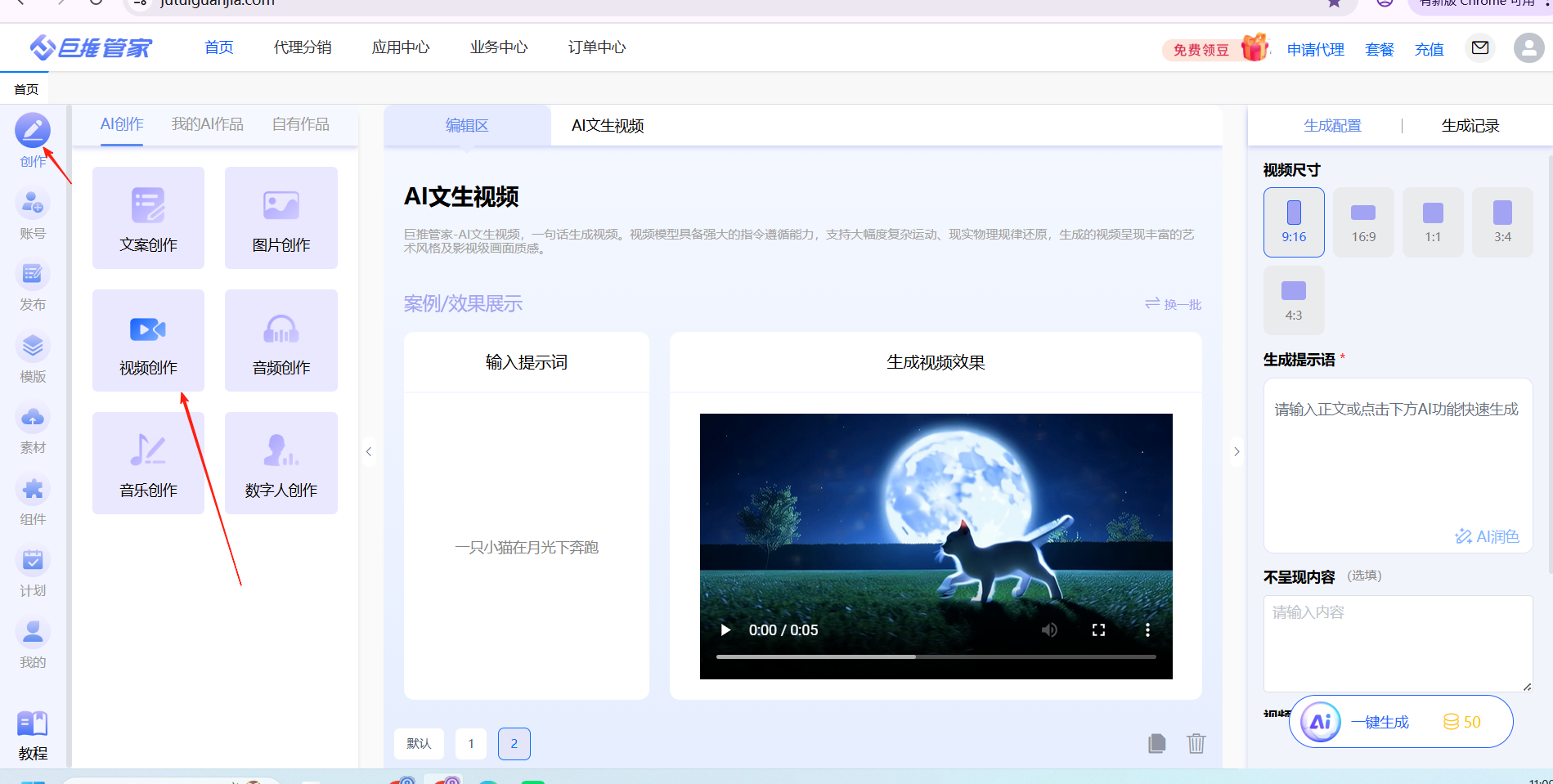1553x784 pixels.
Task: Select the 数字人创作 card
Action: click(281, 463)
